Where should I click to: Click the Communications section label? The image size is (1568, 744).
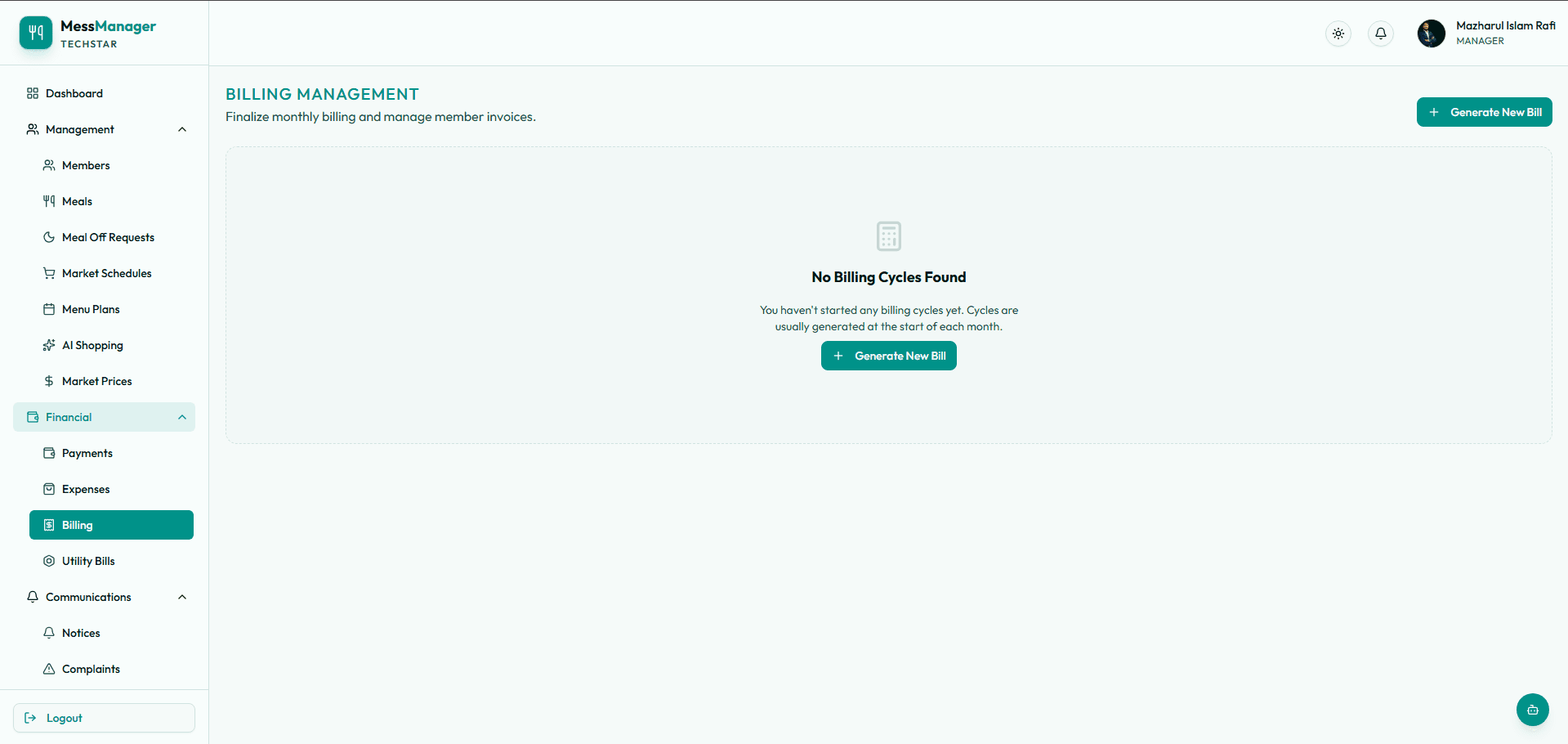pyautogui.click(x=88, y=597)
